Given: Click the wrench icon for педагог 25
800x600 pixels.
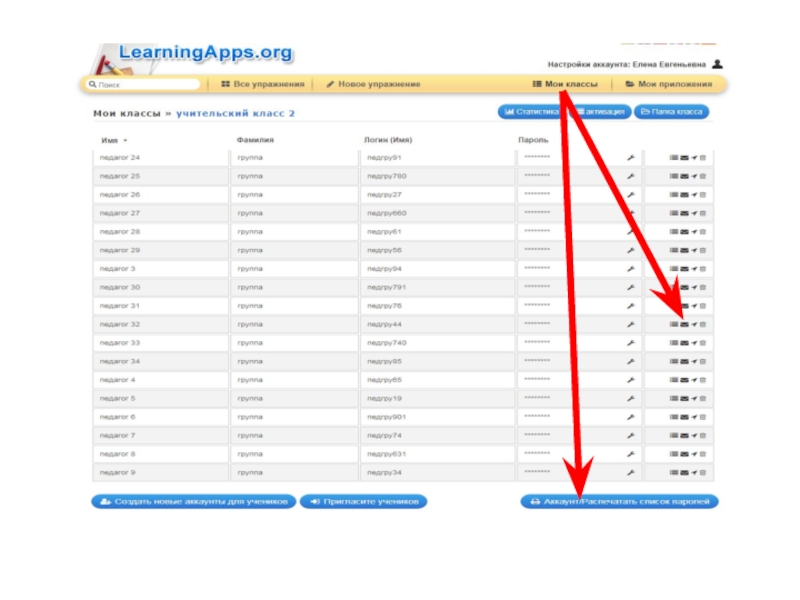Looking at the screenshot, I should tap(631, 176).
